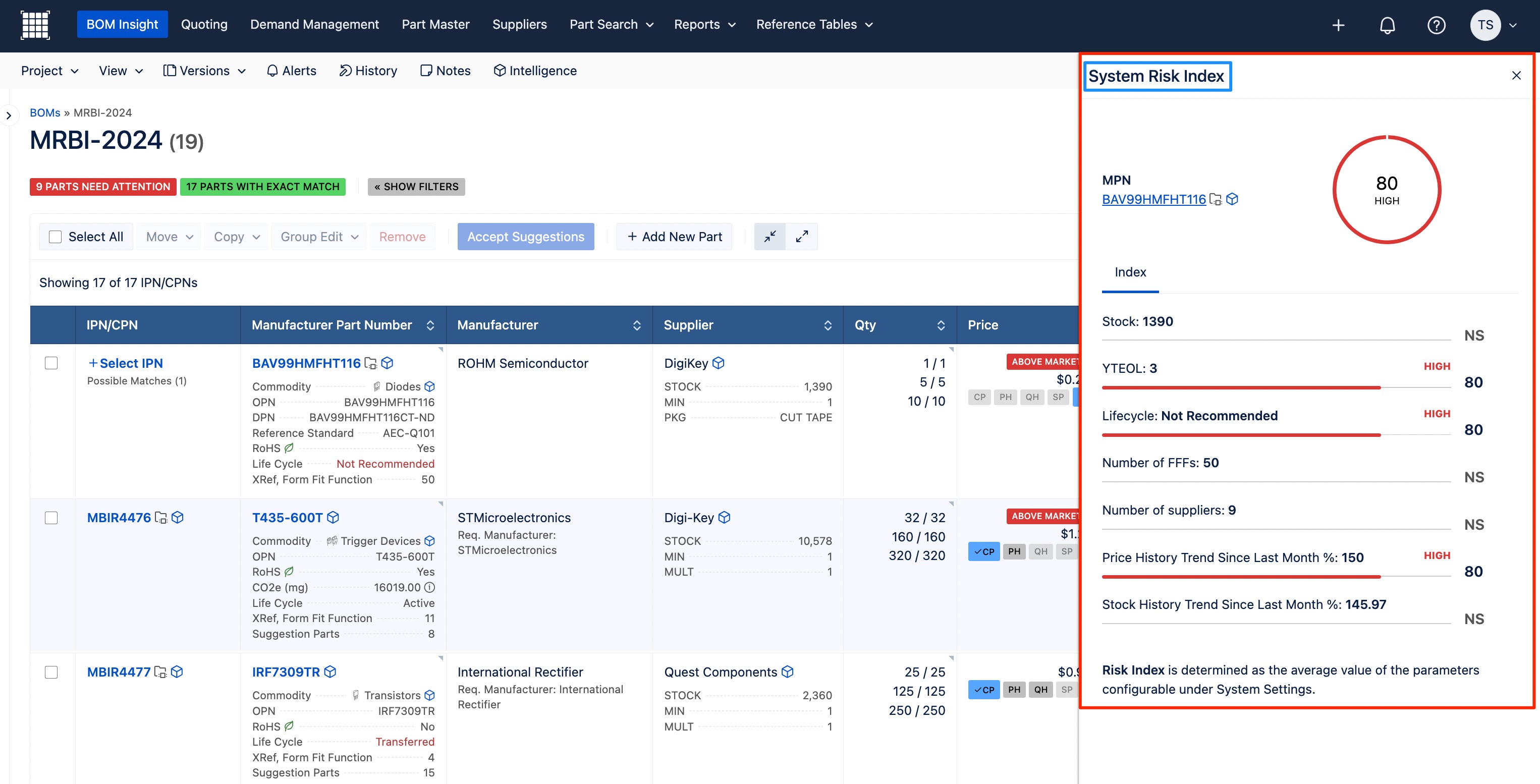The image size is (1540, 784).
Task: Click copy icon beside MBIR4476
Action: pyautogui.click(x=161, y=518)
